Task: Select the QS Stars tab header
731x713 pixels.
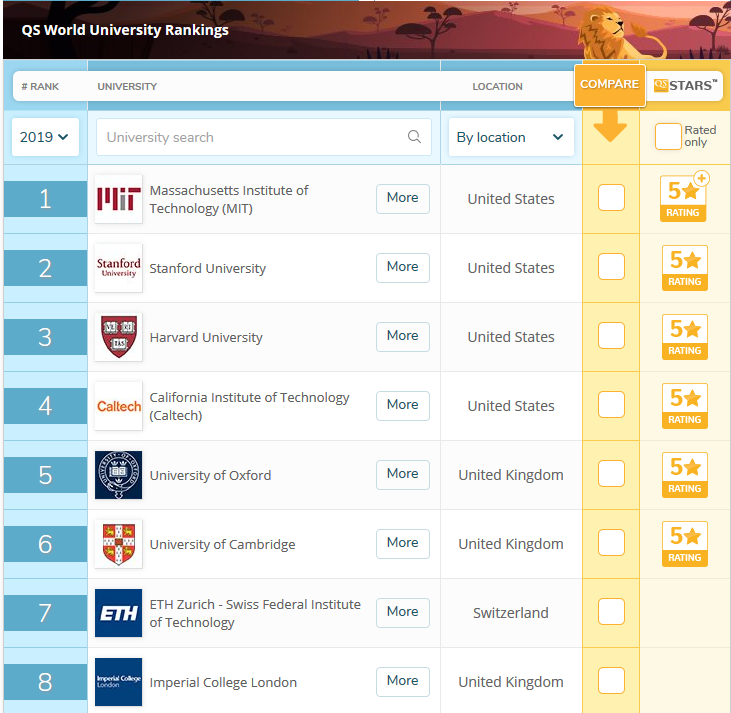Action: (686, 85)
